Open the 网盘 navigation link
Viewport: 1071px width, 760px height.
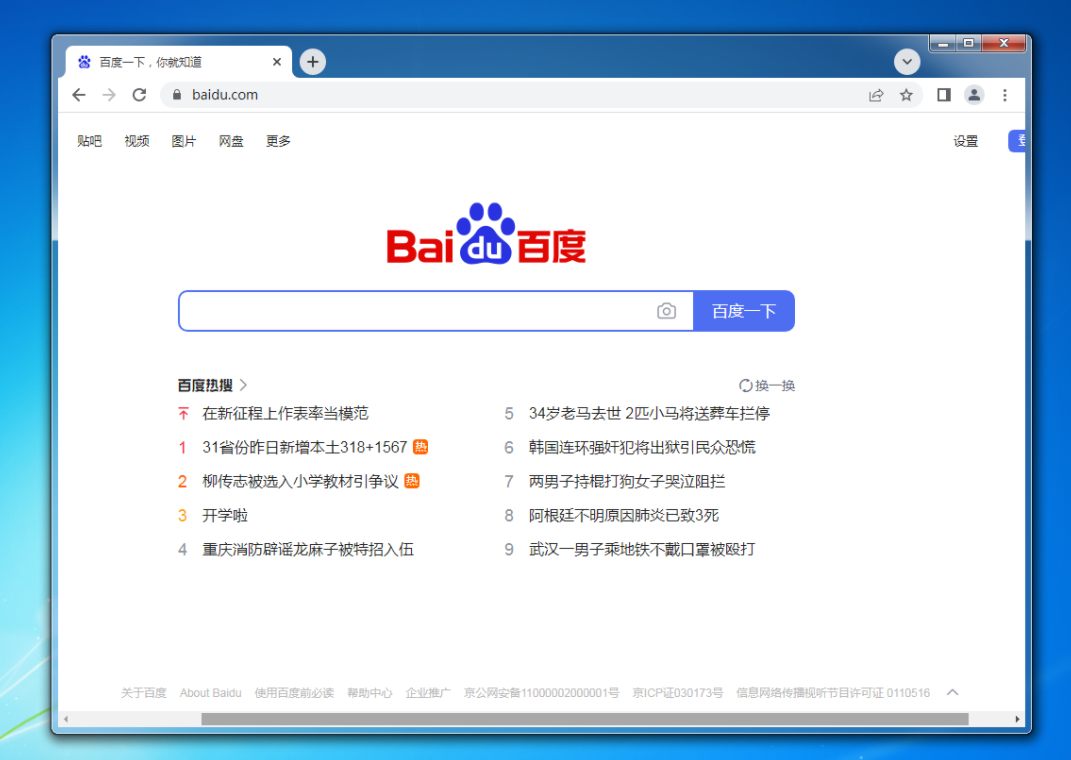[x=231, y=141]
